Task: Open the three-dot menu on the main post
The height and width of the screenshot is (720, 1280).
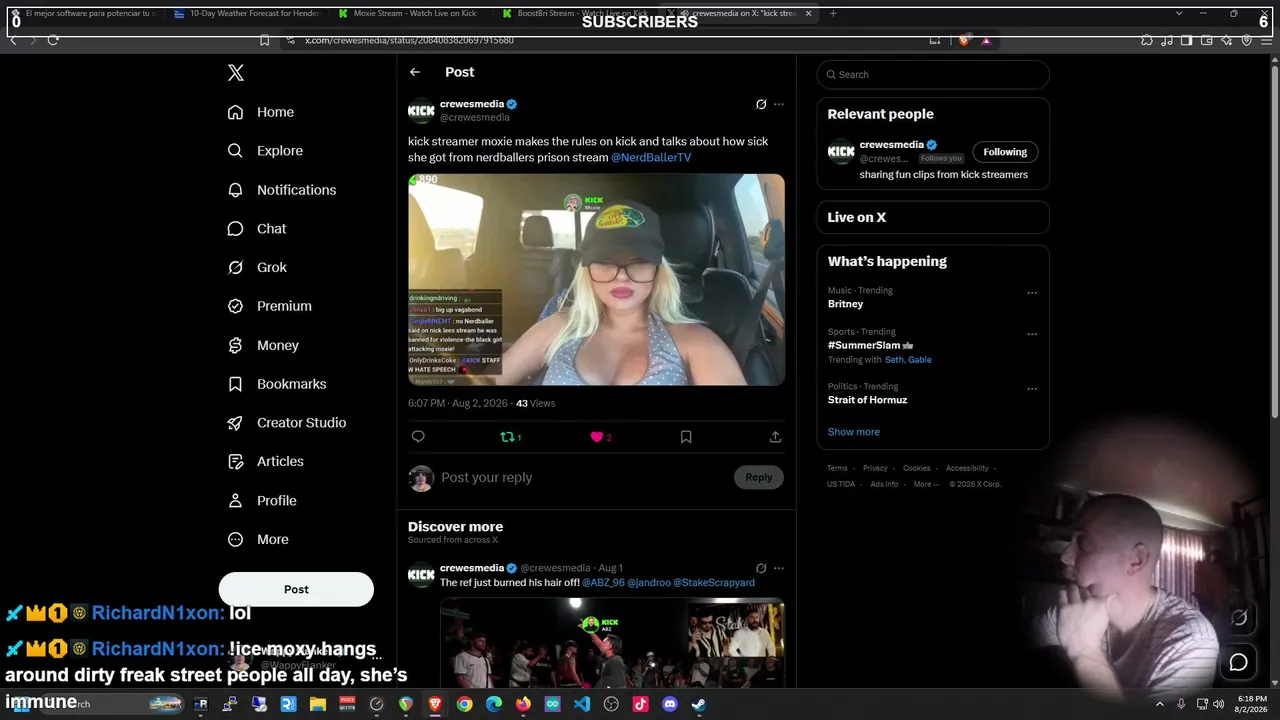Action: pyautogui.click(x=779, y=104)
